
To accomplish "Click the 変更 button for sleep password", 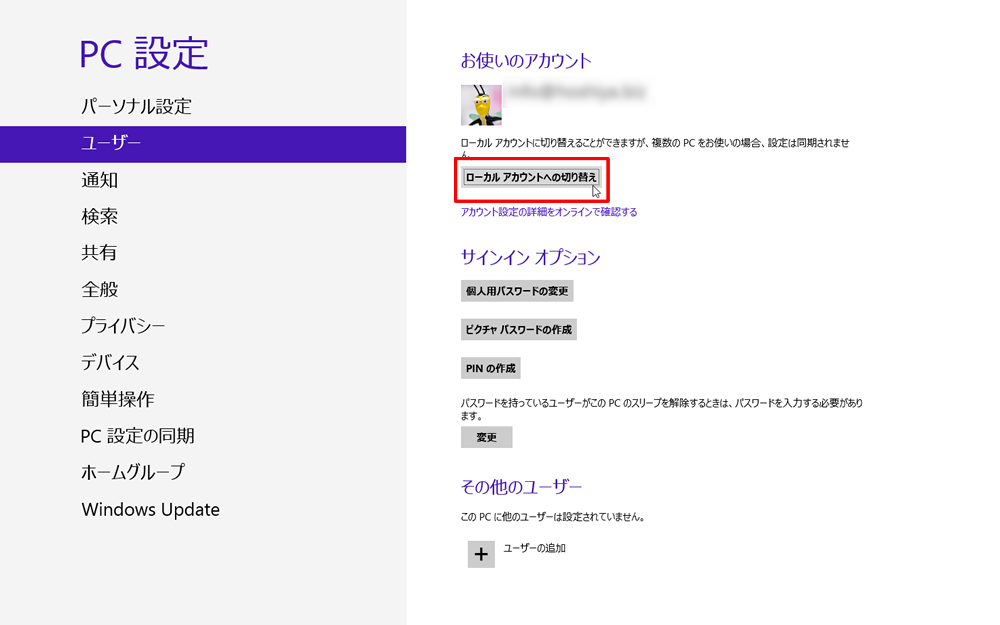I will pos(487,438).
